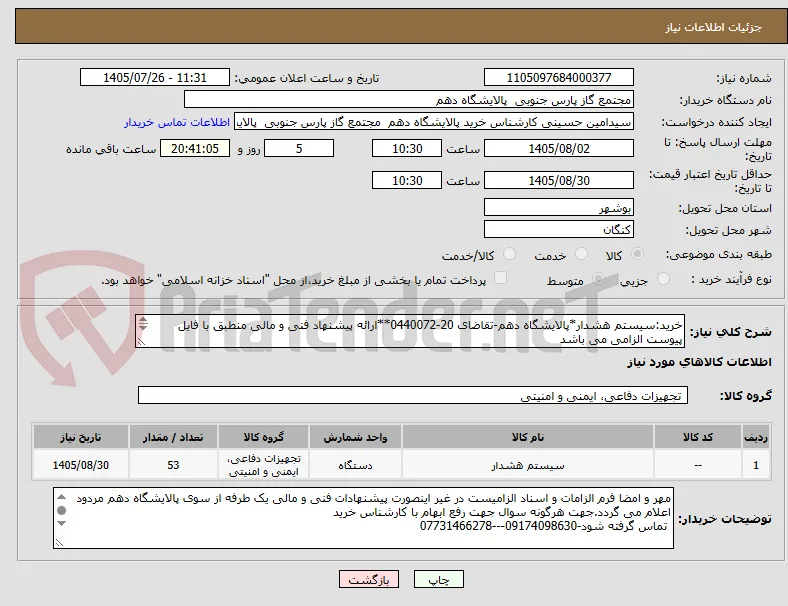This screenshot has width=788, height=606.
Task: Click the جزئیات اطلاعات نیاز header title
Action: coord(714,27)
